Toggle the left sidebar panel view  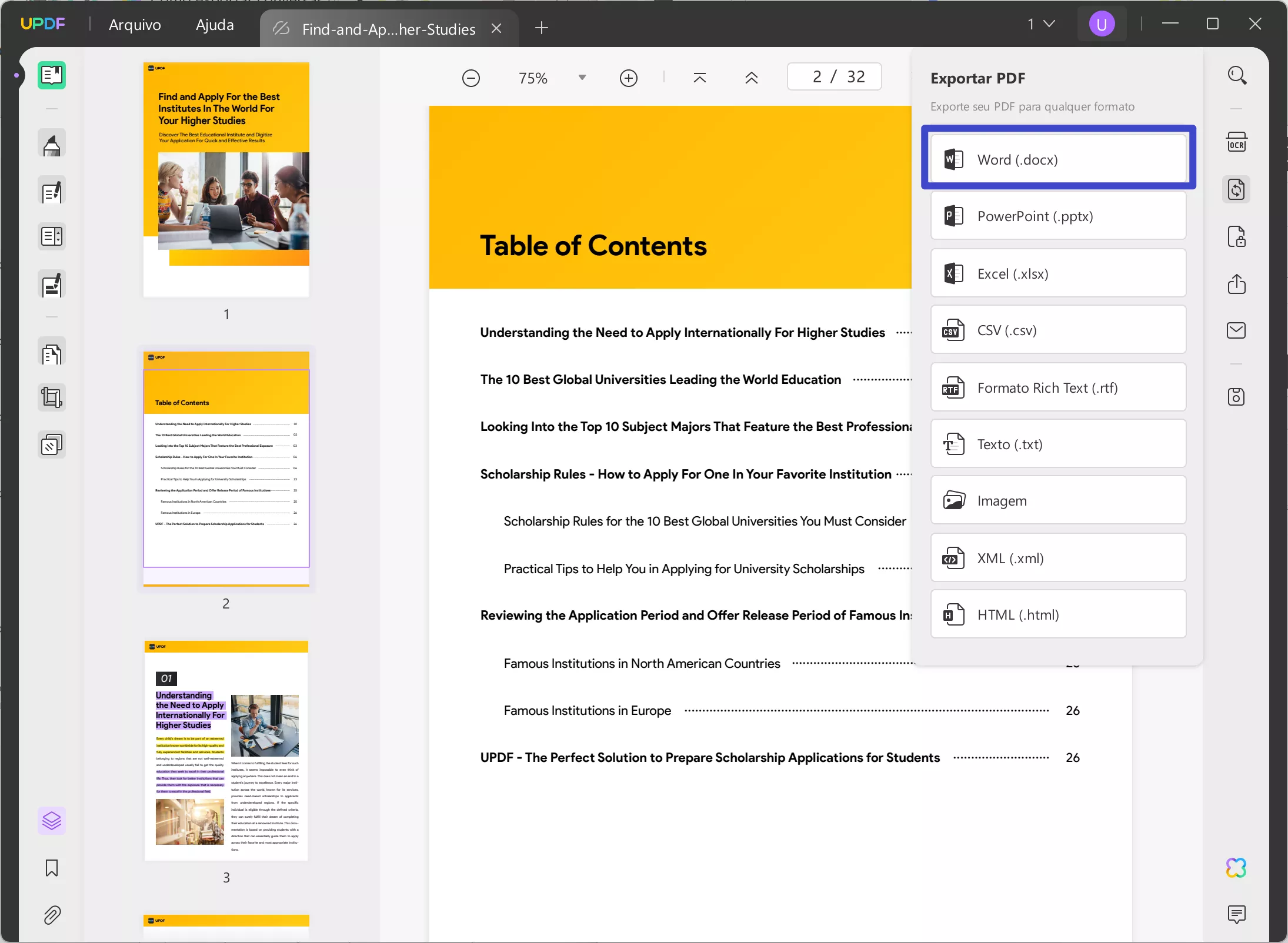(x=51, y=74)
